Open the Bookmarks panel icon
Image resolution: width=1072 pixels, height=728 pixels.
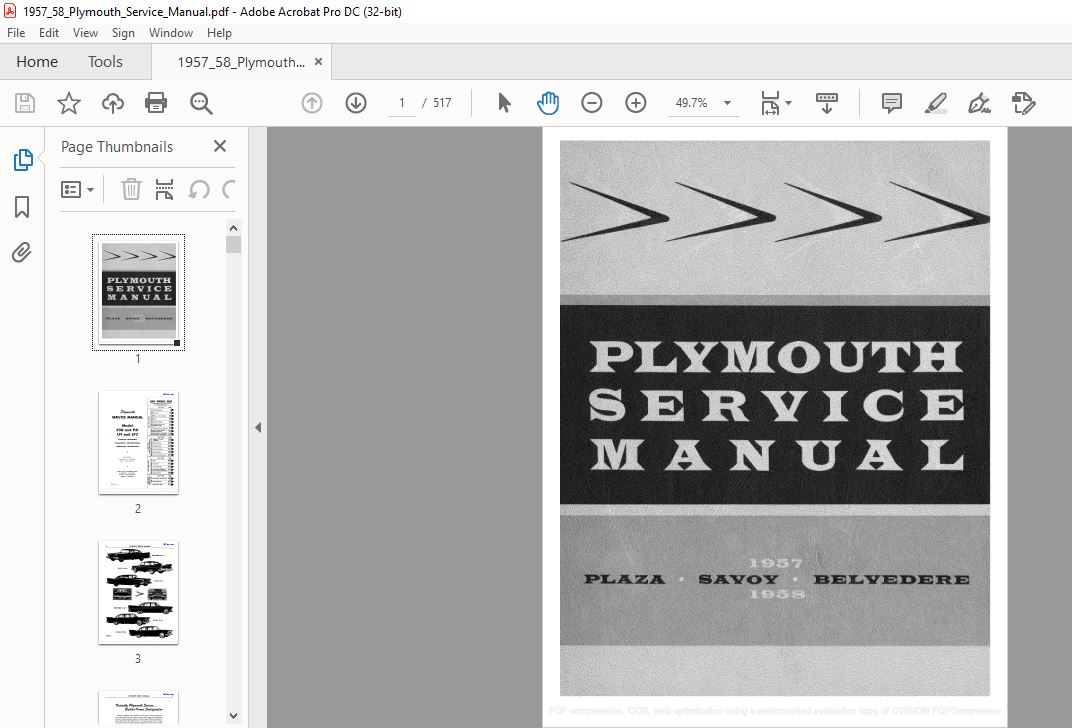click(22, 206)
